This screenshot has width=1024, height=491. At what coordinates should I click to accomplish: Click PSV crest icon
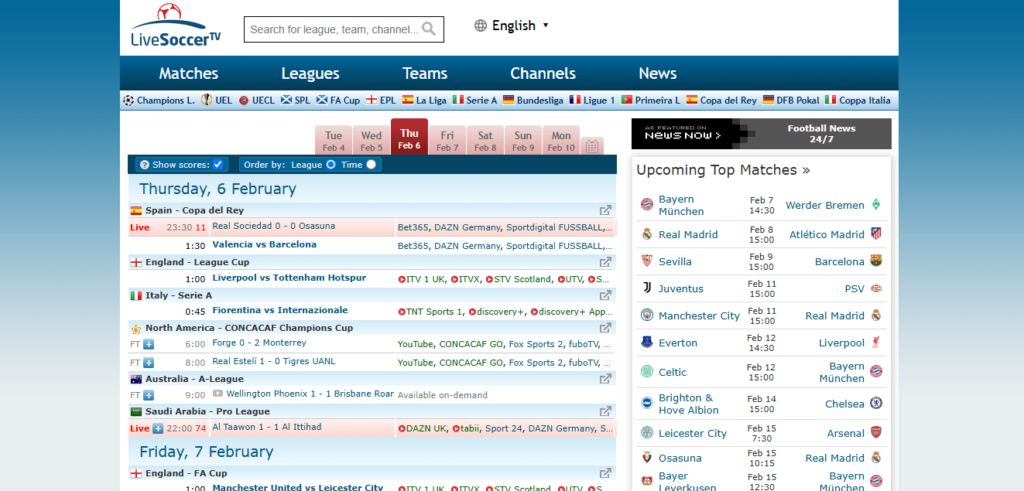[x=876, y=288]
